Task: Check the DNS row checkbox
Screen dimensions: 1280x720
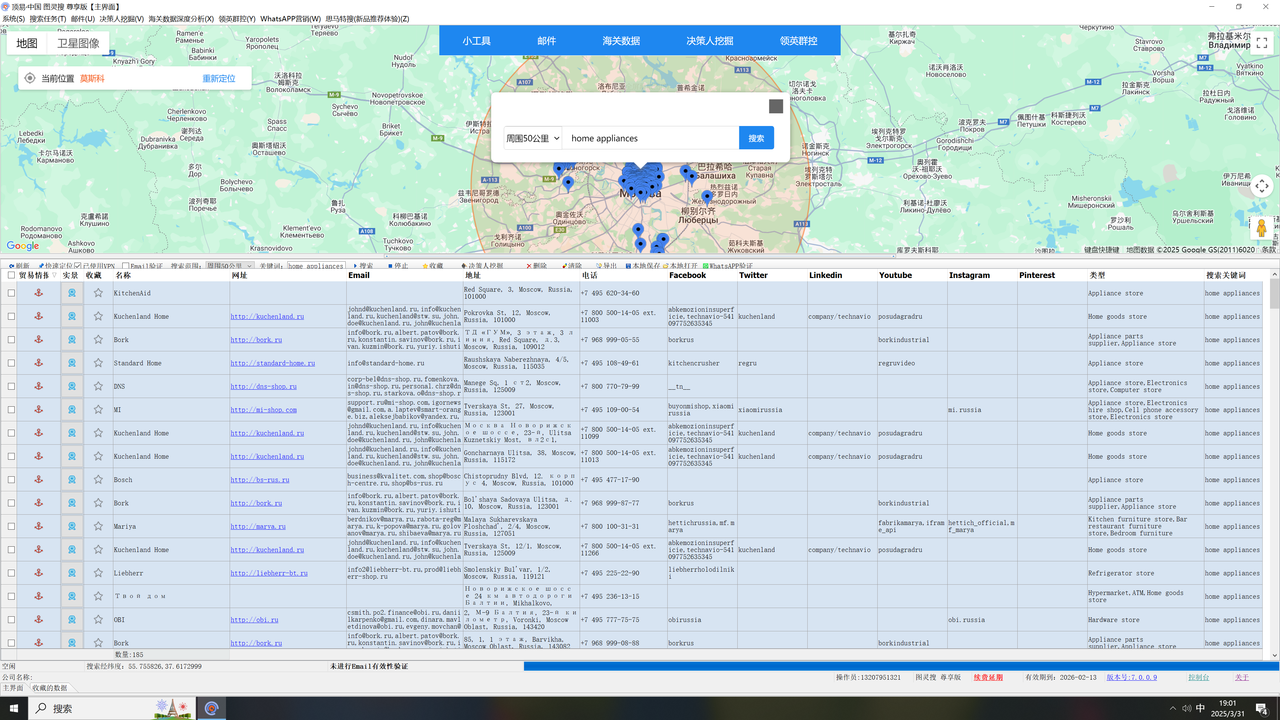Action: click(11, 386)
